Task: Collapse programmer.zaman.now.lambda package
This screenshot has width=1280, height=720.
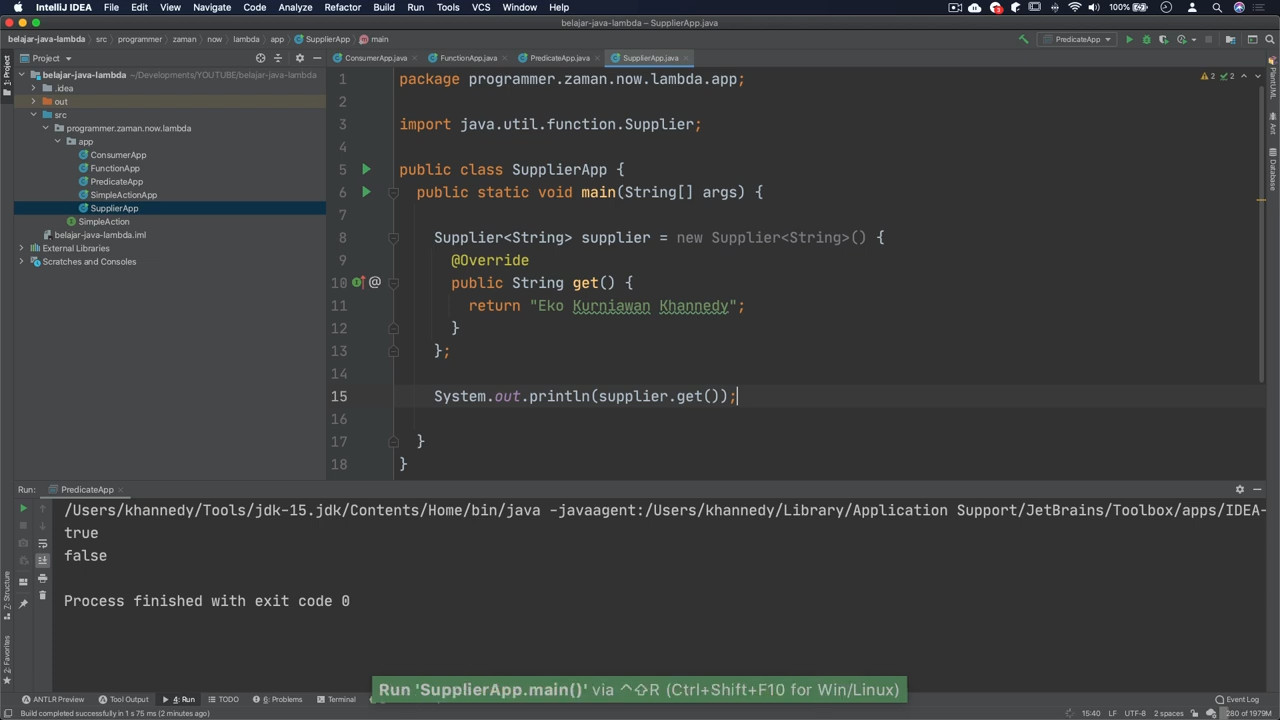Action: click(x=45, y=128)
